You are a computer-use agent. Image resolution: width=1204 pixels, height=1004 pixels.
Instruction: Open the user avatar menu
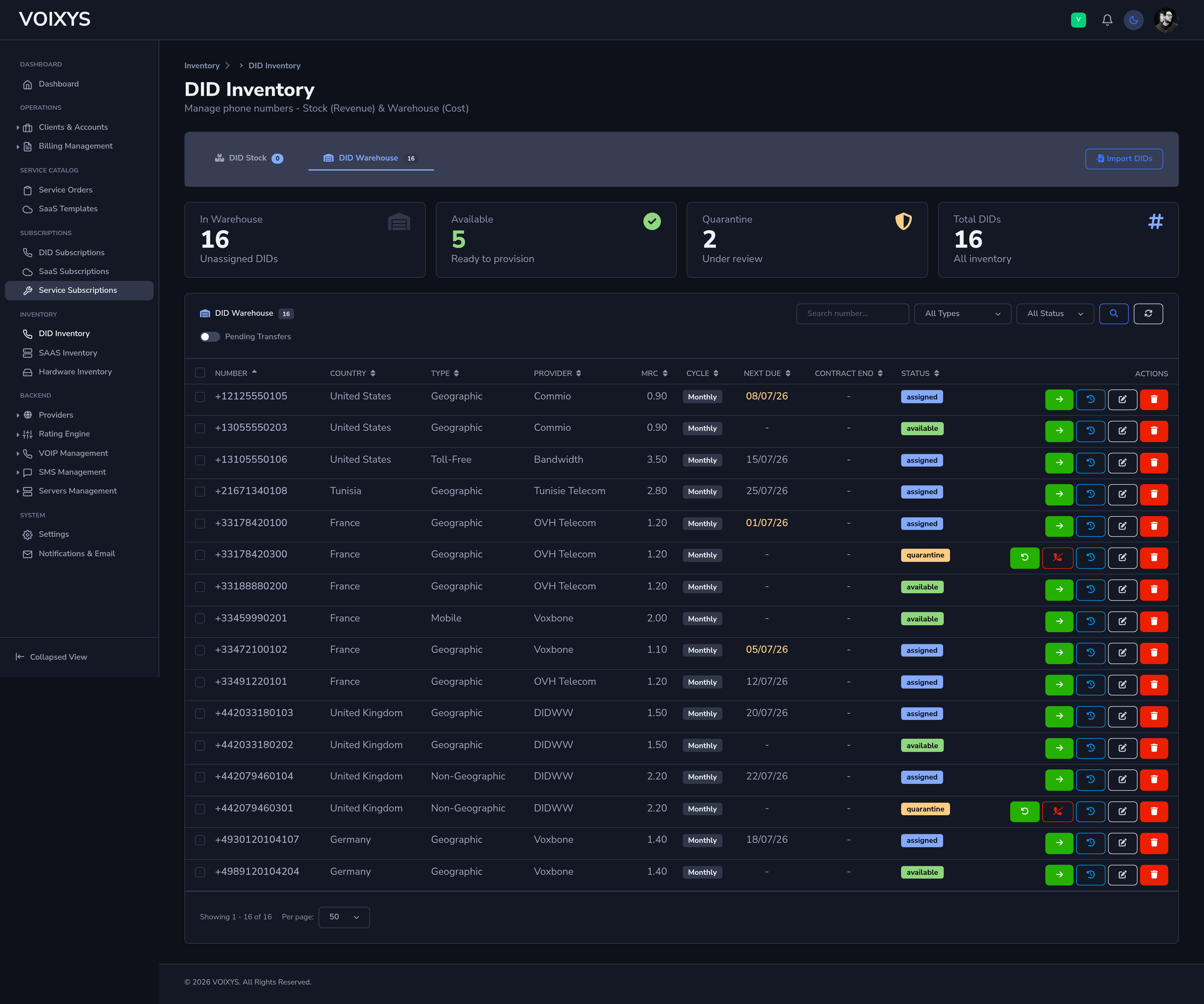pos(1166,20)
